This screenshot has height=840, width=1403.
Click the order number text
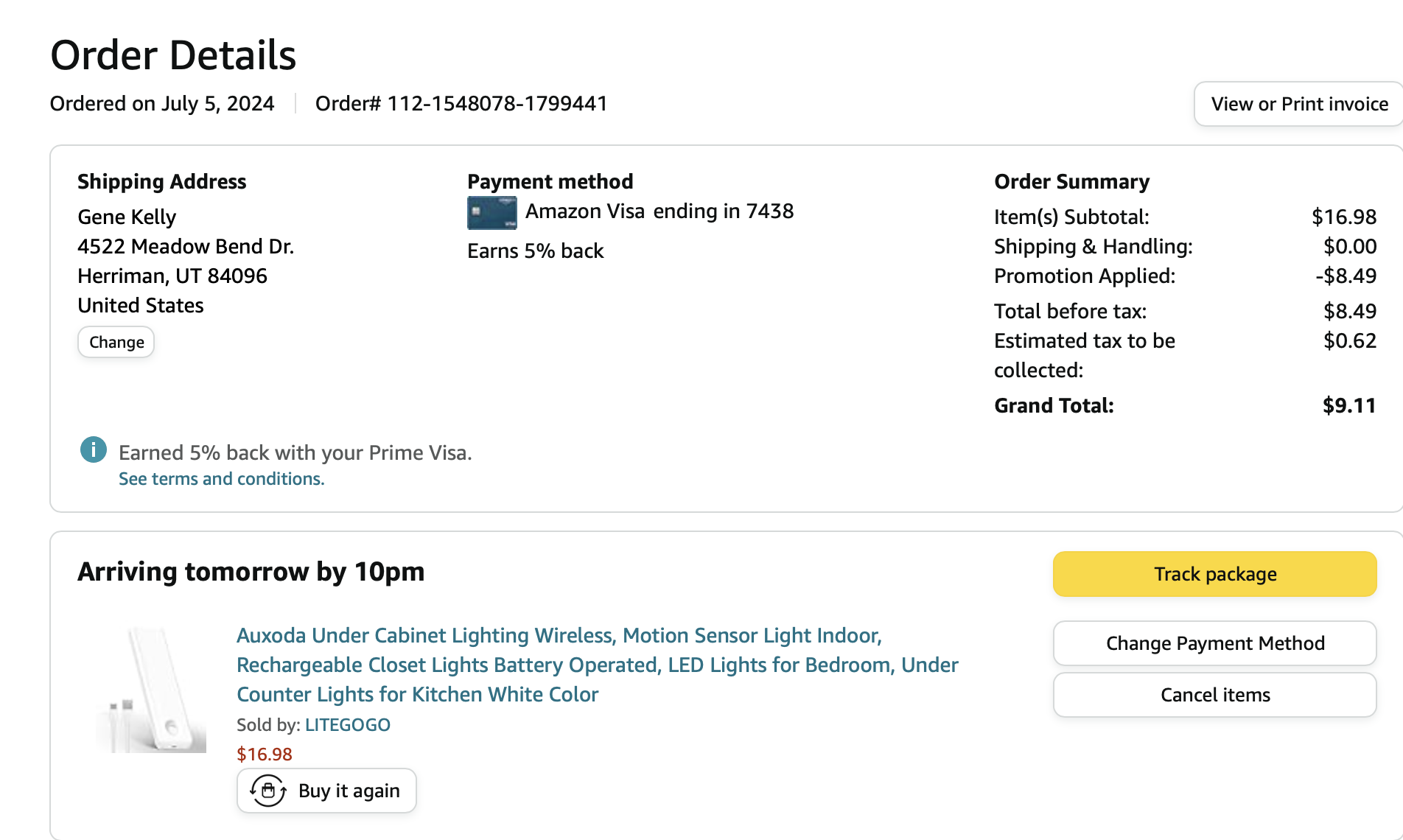pos(461,104)
